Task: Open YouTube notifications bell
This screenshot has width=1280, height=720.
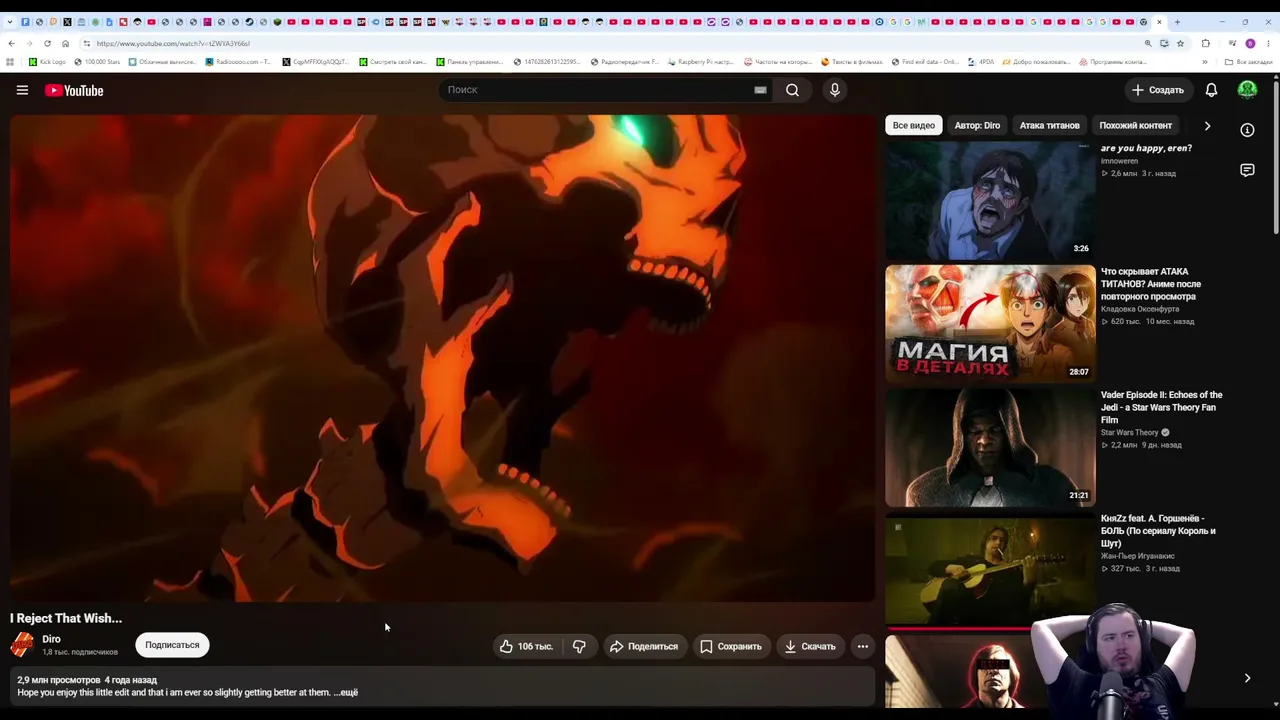Action: coord(1211,90)
